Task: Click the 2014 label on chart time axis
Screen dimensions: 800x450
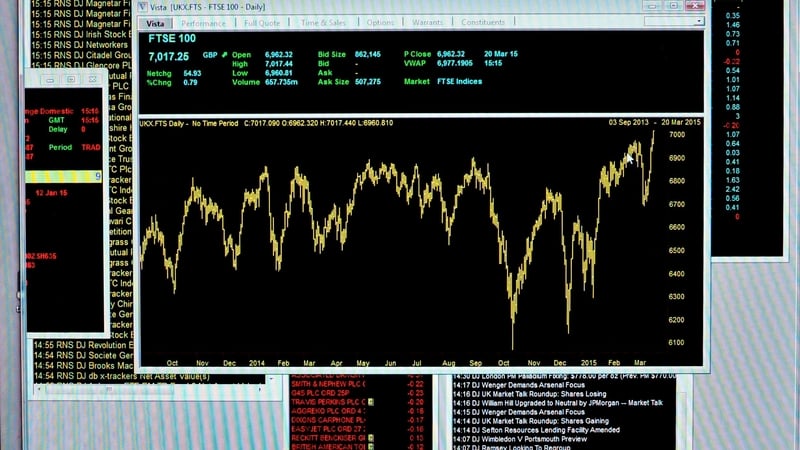Action: point(257,363)
